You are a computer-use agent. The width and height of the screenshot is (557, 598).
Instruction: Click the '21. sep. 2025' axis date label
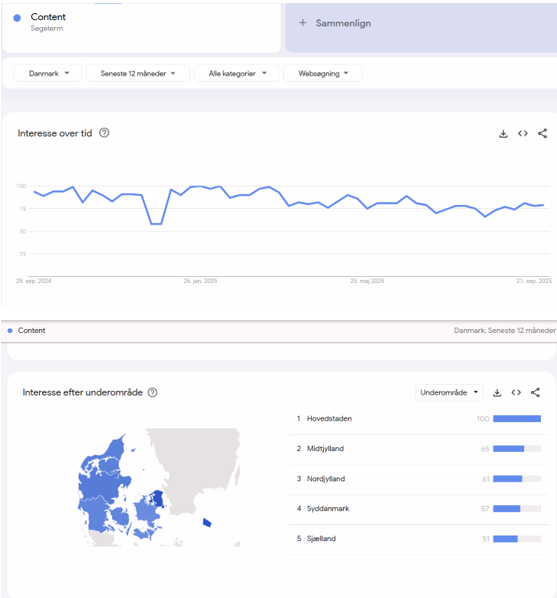(x=534, y=281)
